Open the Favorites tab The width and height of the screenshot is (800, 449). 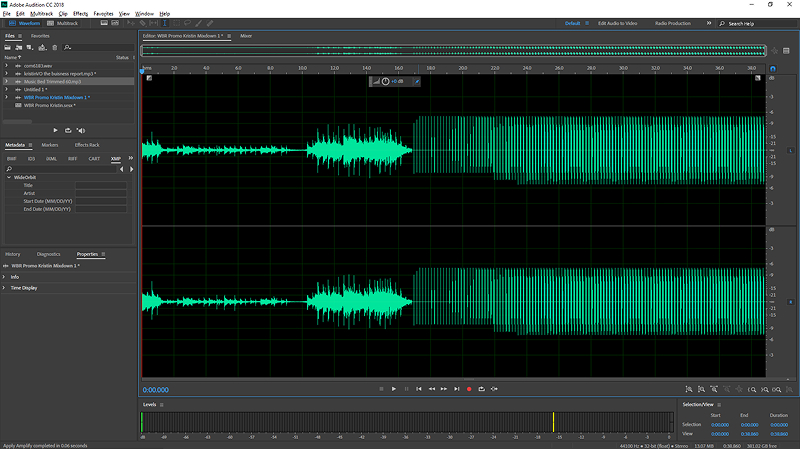(40, 36)
